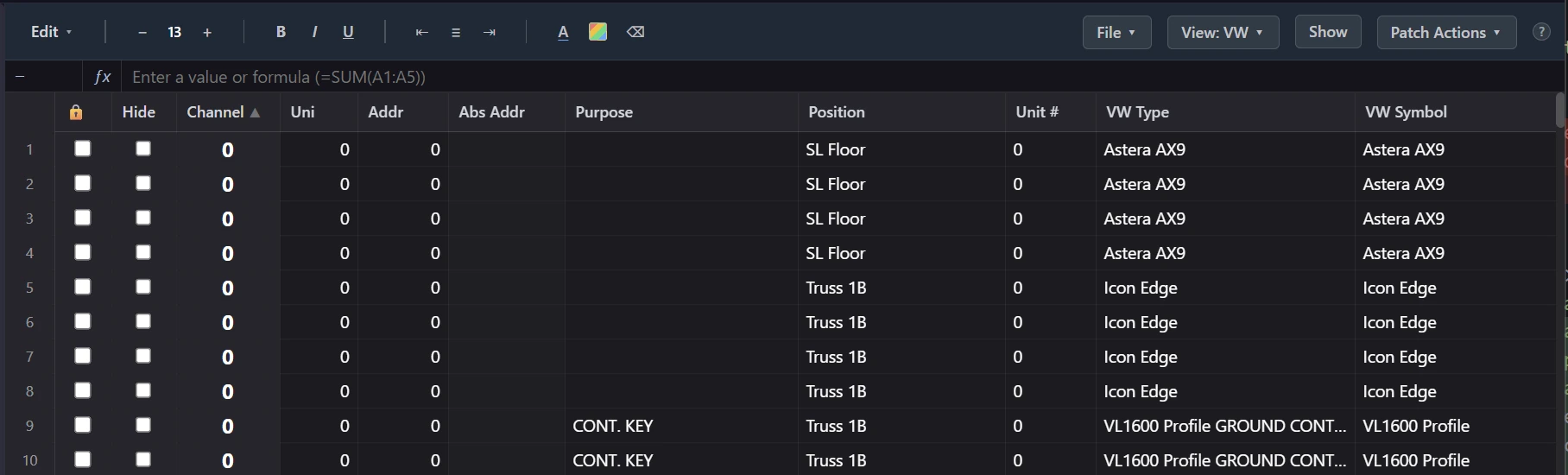Select the Truss 1B cell in row 5

click(901, 288)
